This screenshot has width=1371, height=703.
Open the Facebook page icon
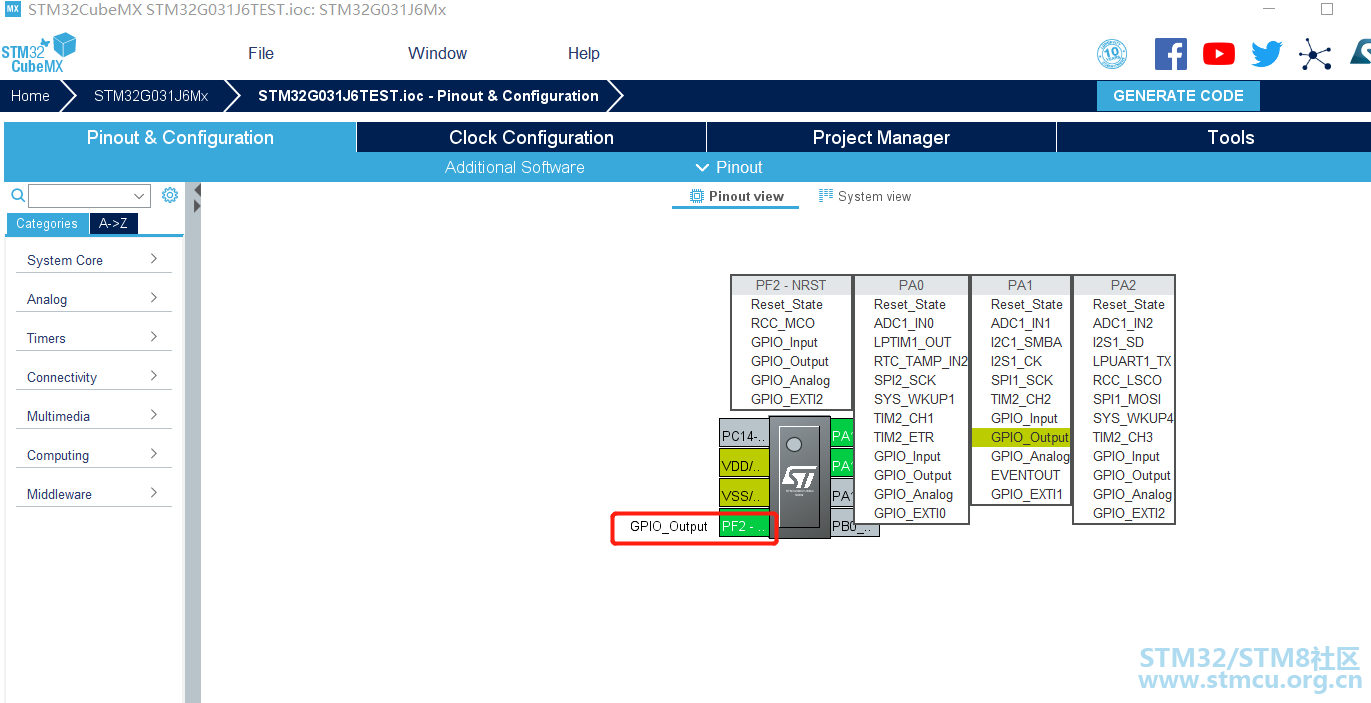(x=1171, y=54)
